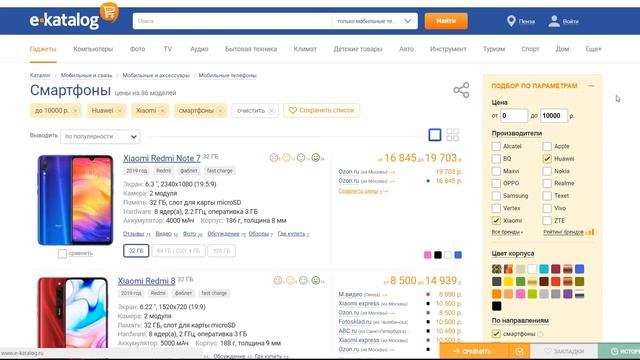Toggle the Apple manufacturer checkbox
640x360 pixels.
pos(547,146)
